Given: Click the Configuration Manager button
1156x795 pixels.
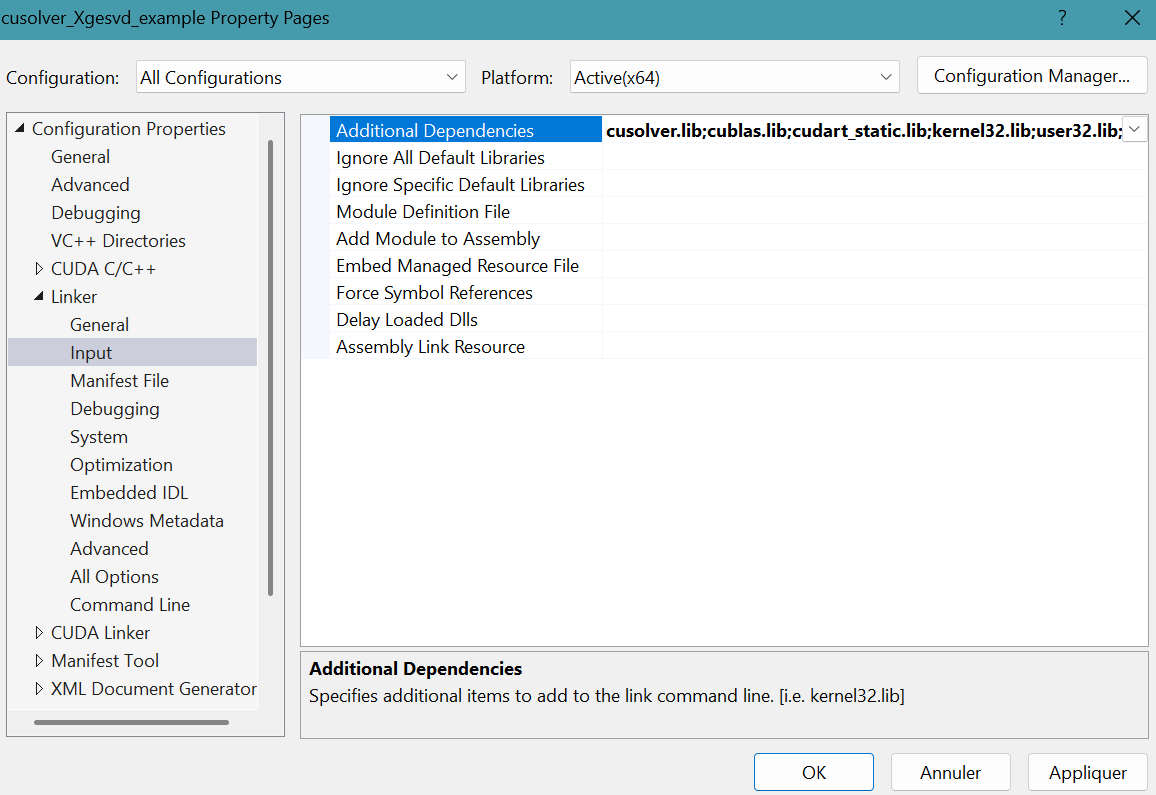Looking at the screenshot, I should click(x=1031, y=76).
